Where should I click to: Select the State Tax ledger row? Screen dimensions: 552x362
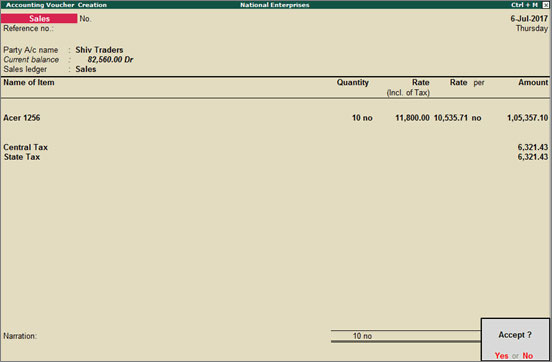tap(276, 157)
